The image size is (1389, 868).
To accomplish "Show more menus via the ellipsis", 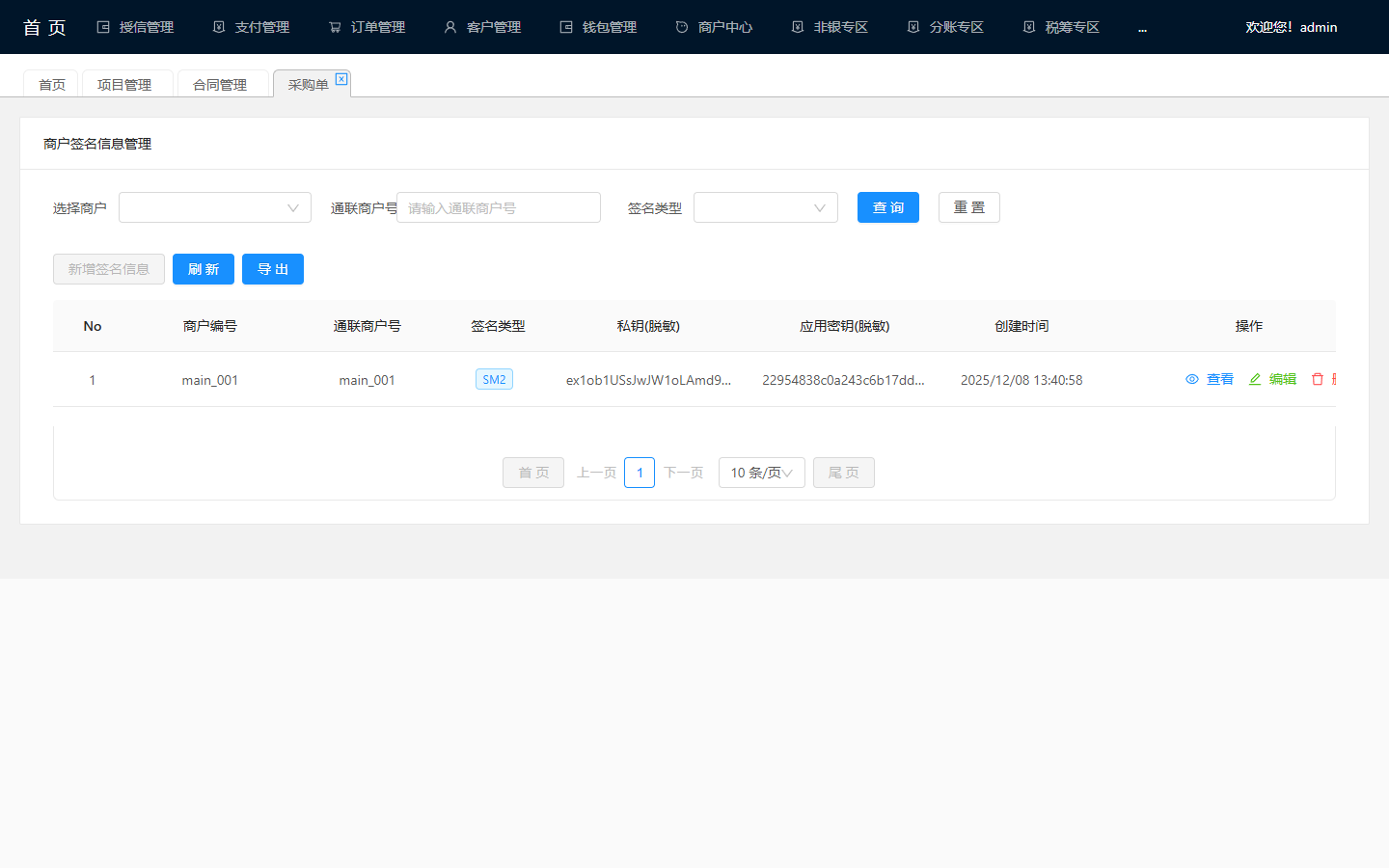I will click(x=1142, y=29).
